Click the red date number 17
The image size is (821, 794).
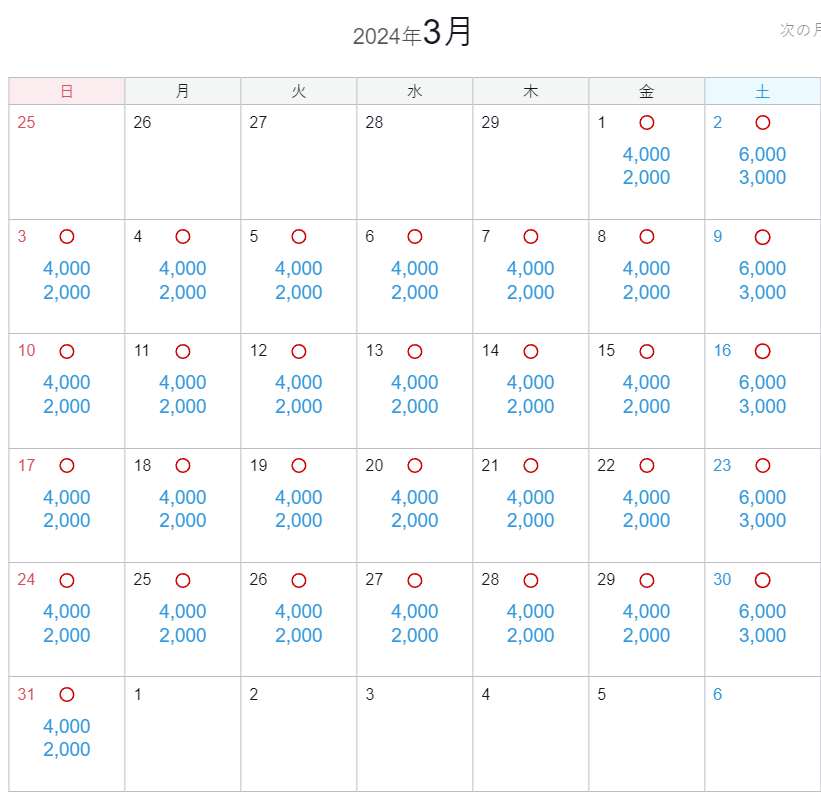point(27,465)
